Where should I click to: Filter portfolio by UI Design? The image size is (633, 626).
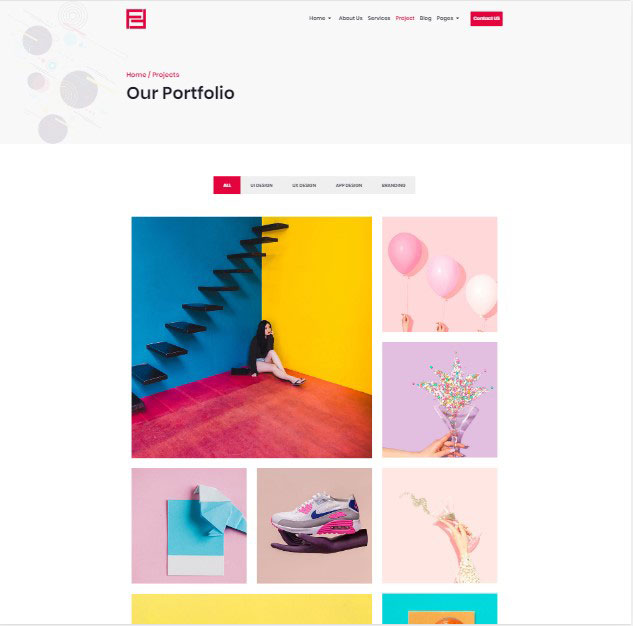261,185
